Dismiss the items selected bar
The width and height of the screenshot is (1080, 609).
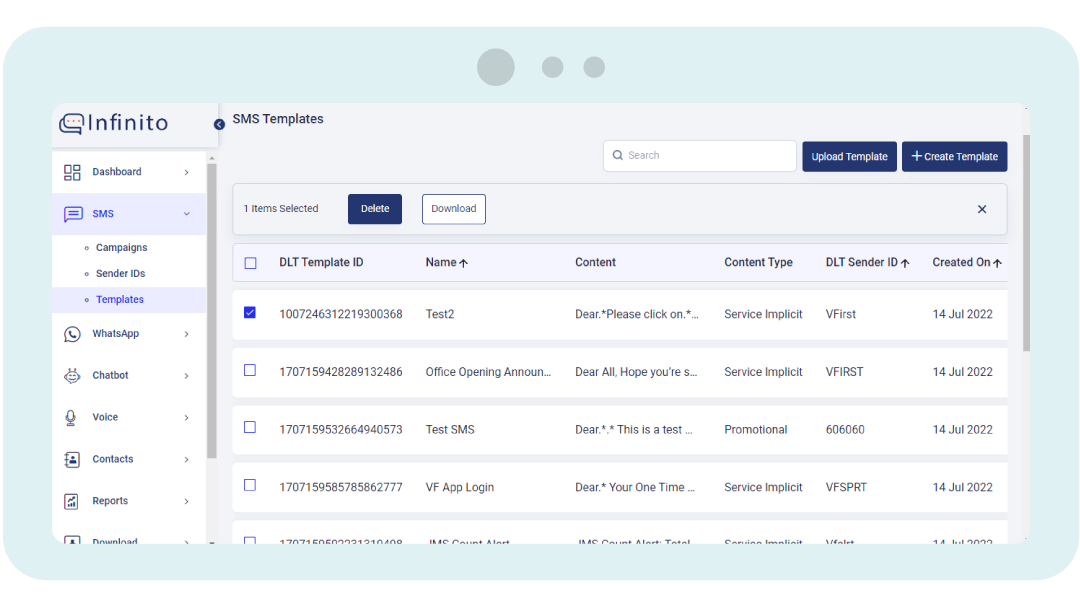click(x=982, y=209)
